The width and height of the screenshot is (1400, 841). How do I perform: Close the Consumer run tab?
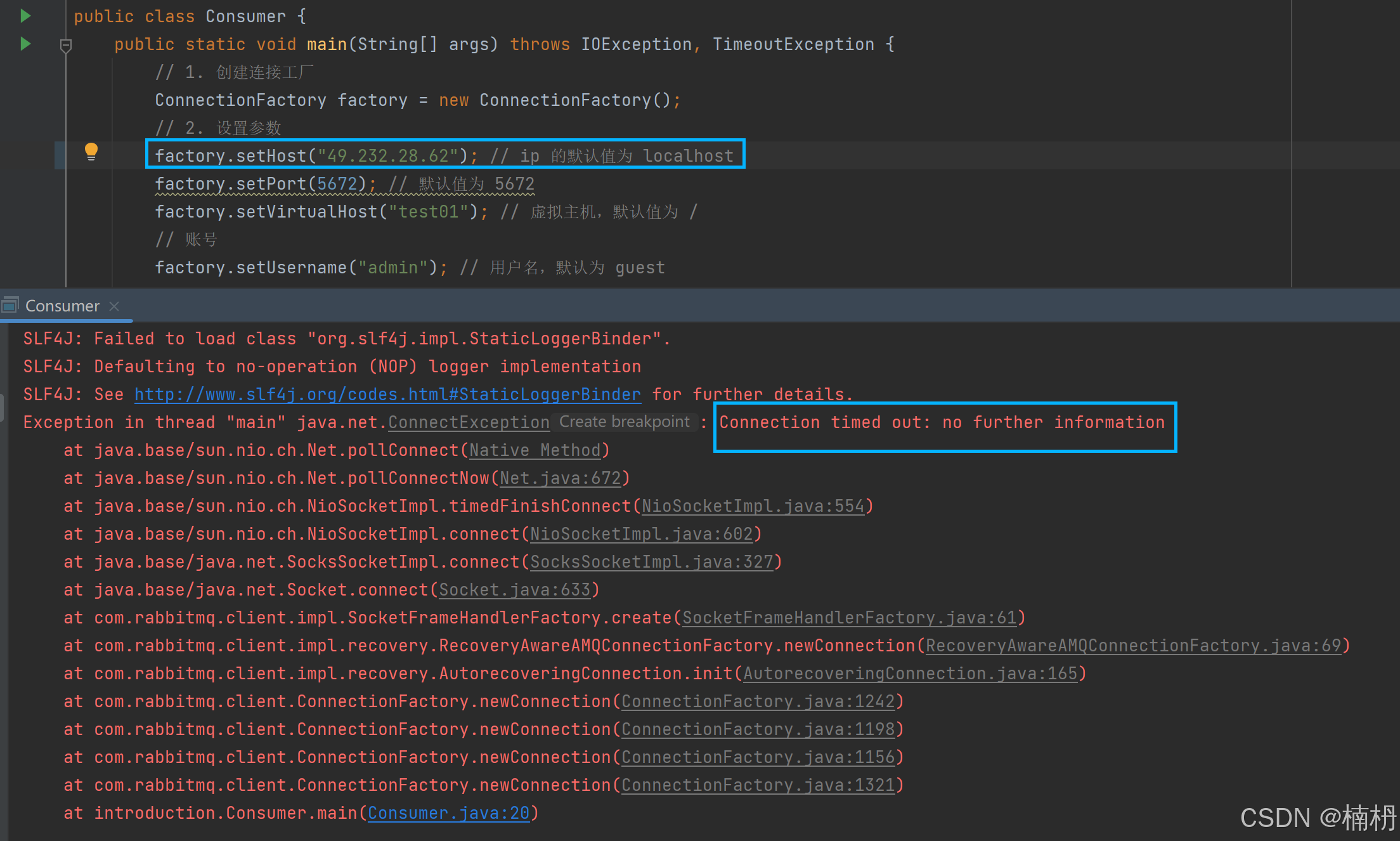[114, 306]
